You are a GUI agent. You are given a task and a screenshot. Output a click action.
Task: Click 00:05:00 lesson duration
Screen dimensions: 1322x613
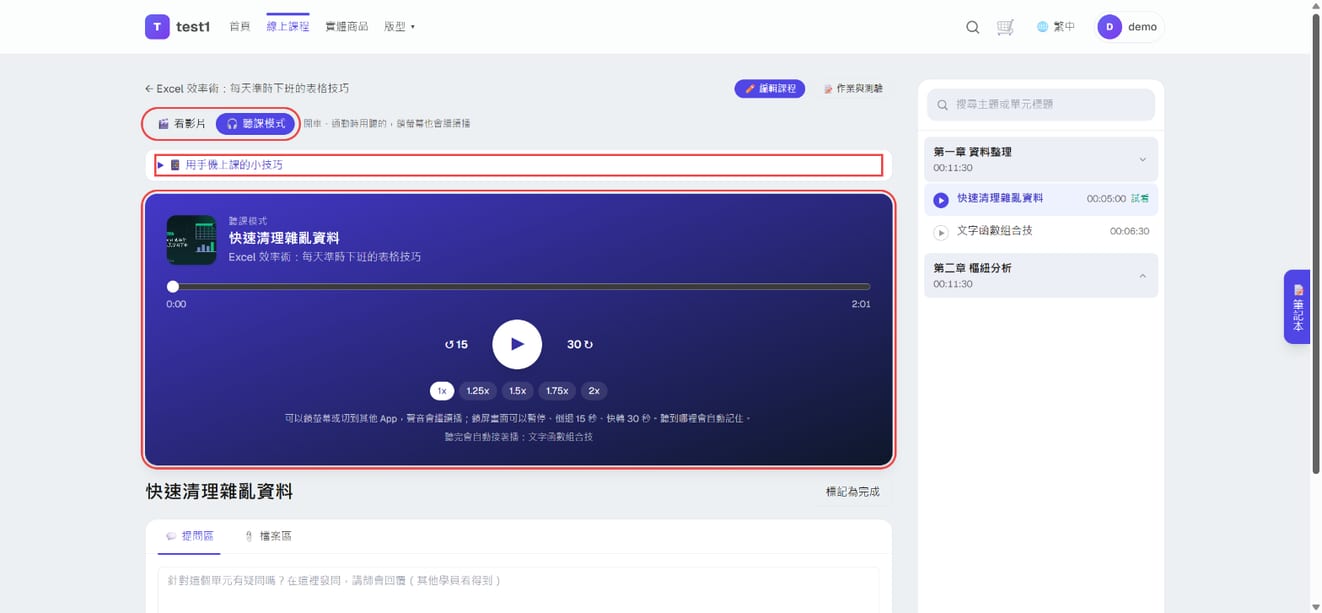tap(1106, 199)
